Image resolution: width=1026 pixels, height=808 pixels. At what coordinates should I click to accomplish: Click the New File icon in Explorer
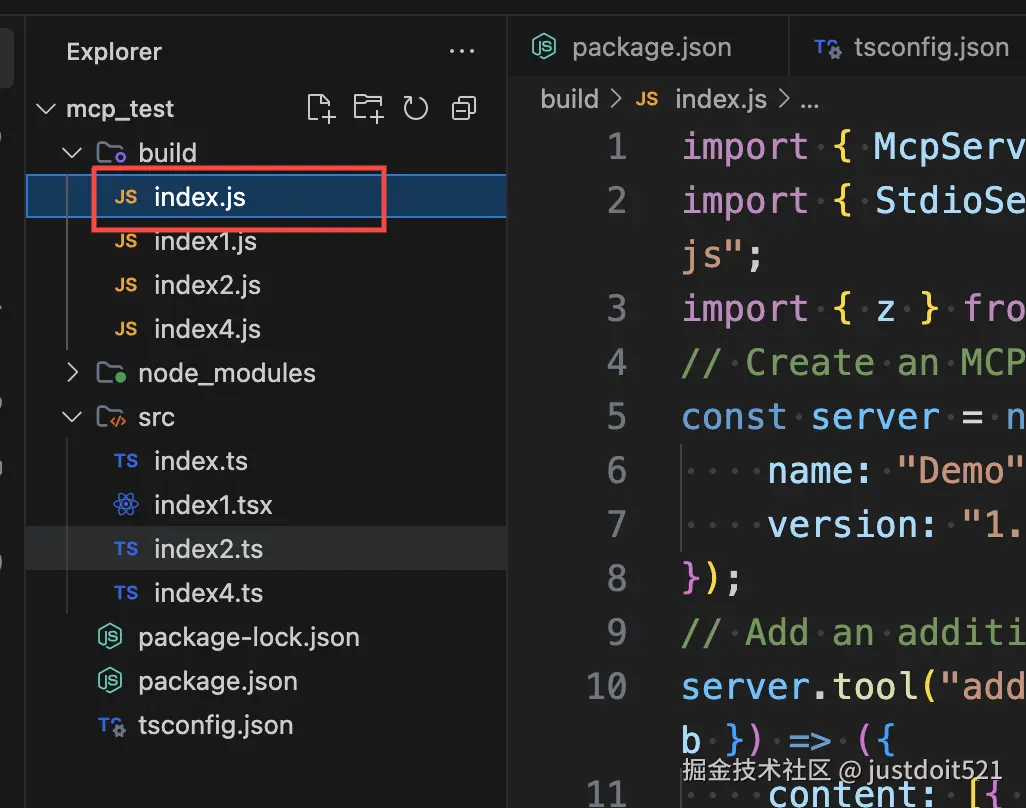pyautogui.click(x=321, y=108)
